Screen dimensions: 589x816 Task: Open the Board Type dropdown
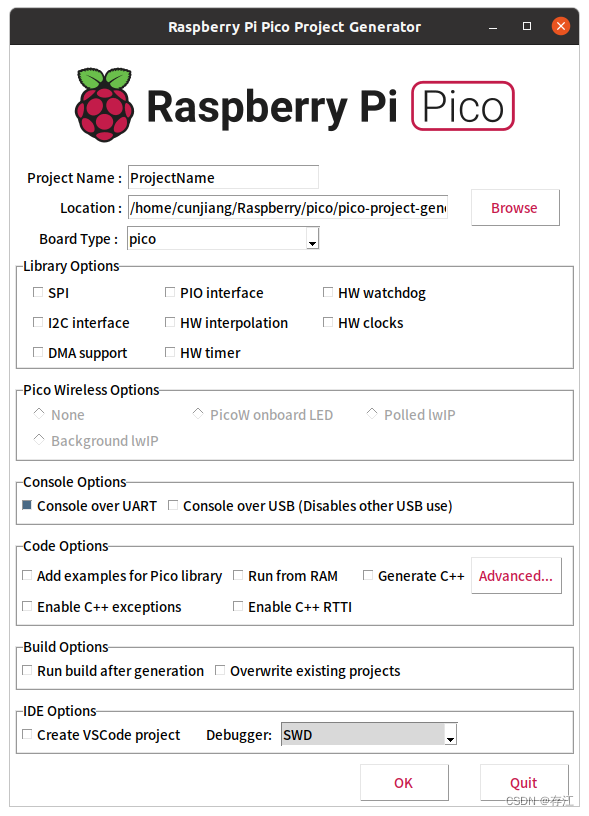pos(312,238)
